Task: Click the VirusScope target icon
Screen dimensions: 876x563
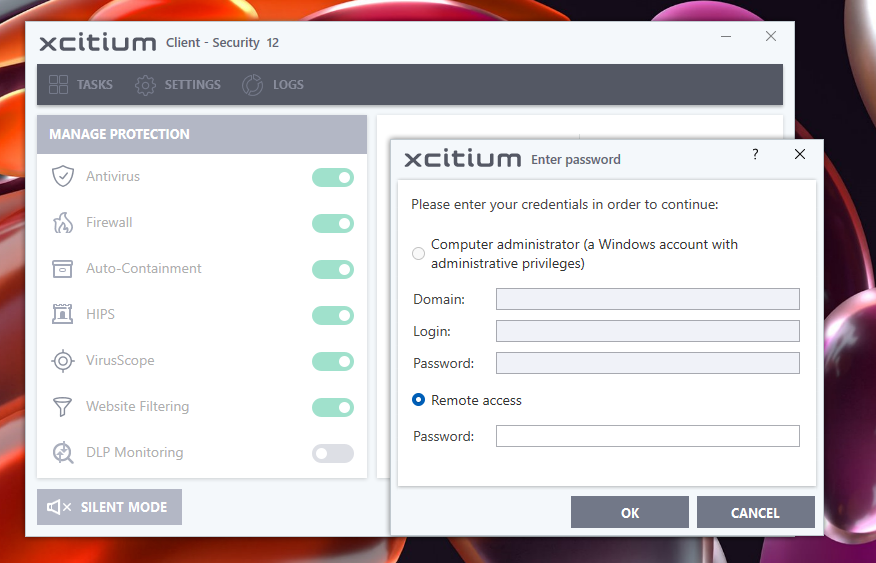Action: pyautogui.click(x=63, y=361)
